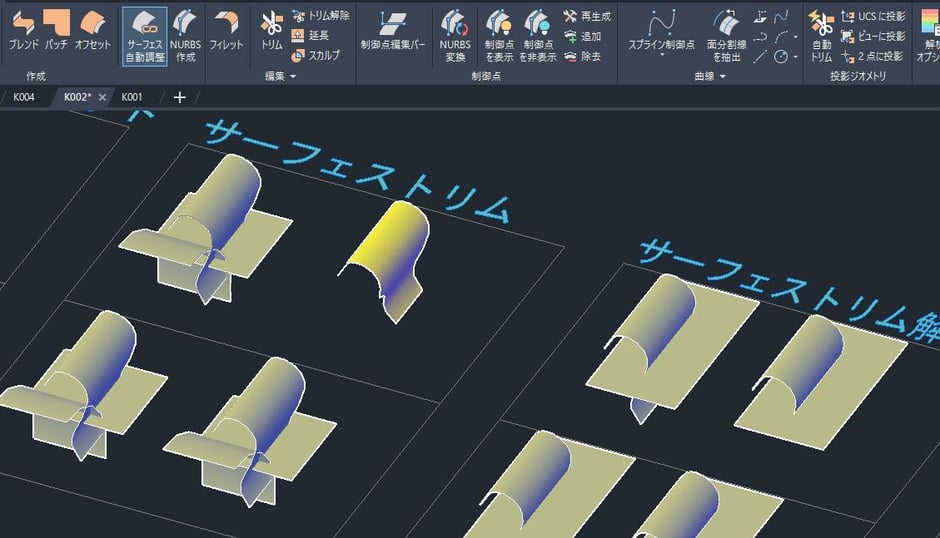940x538 pixels.
Task: Select the yellow highlighted trimmed surface
Action: coord(391,258)
